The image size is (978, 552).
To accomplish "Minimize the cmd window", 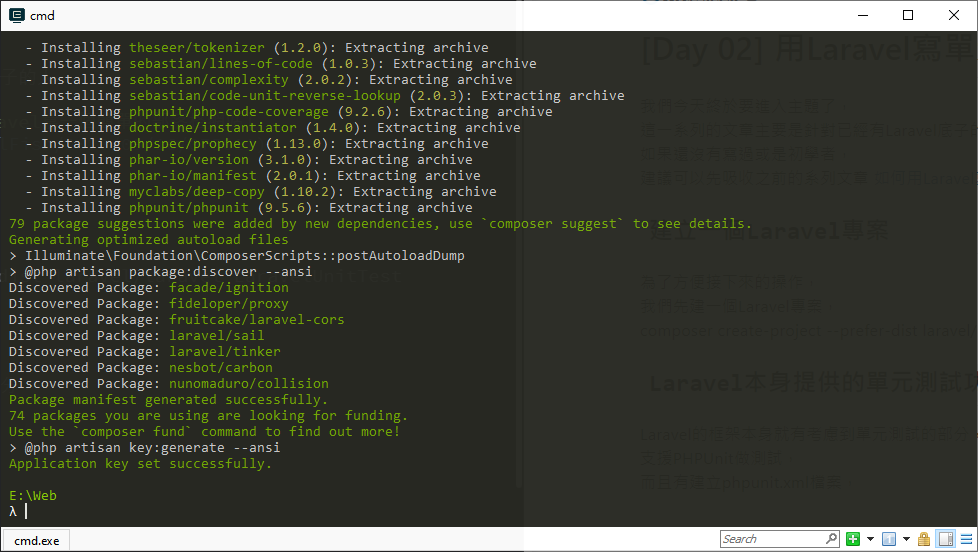I will pyautogui.click(x=863, y=16).
